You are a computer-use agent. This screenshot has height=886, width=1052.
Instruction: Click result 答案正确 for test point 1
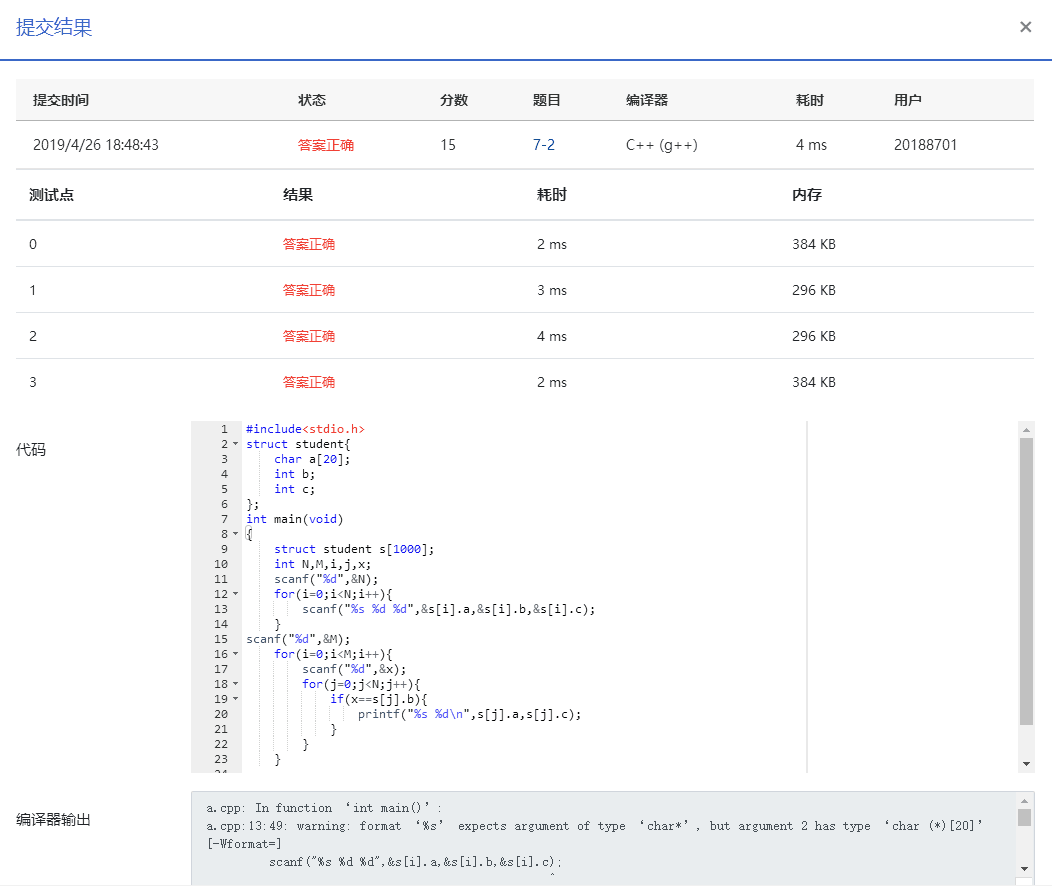(309, 290)
